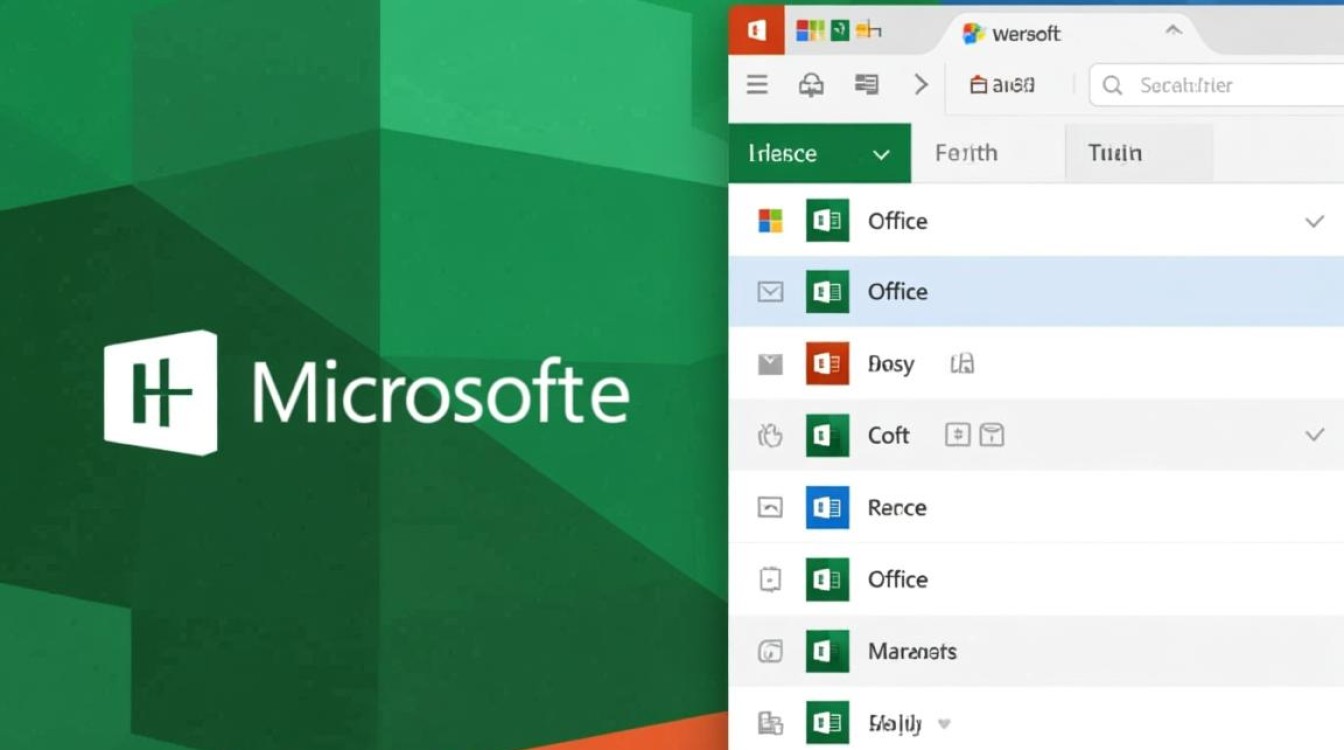Viewport: 1344px width, 750px height.
Task: Click the cloud icon beside the hamburger menu
Action: pos(811,85)
